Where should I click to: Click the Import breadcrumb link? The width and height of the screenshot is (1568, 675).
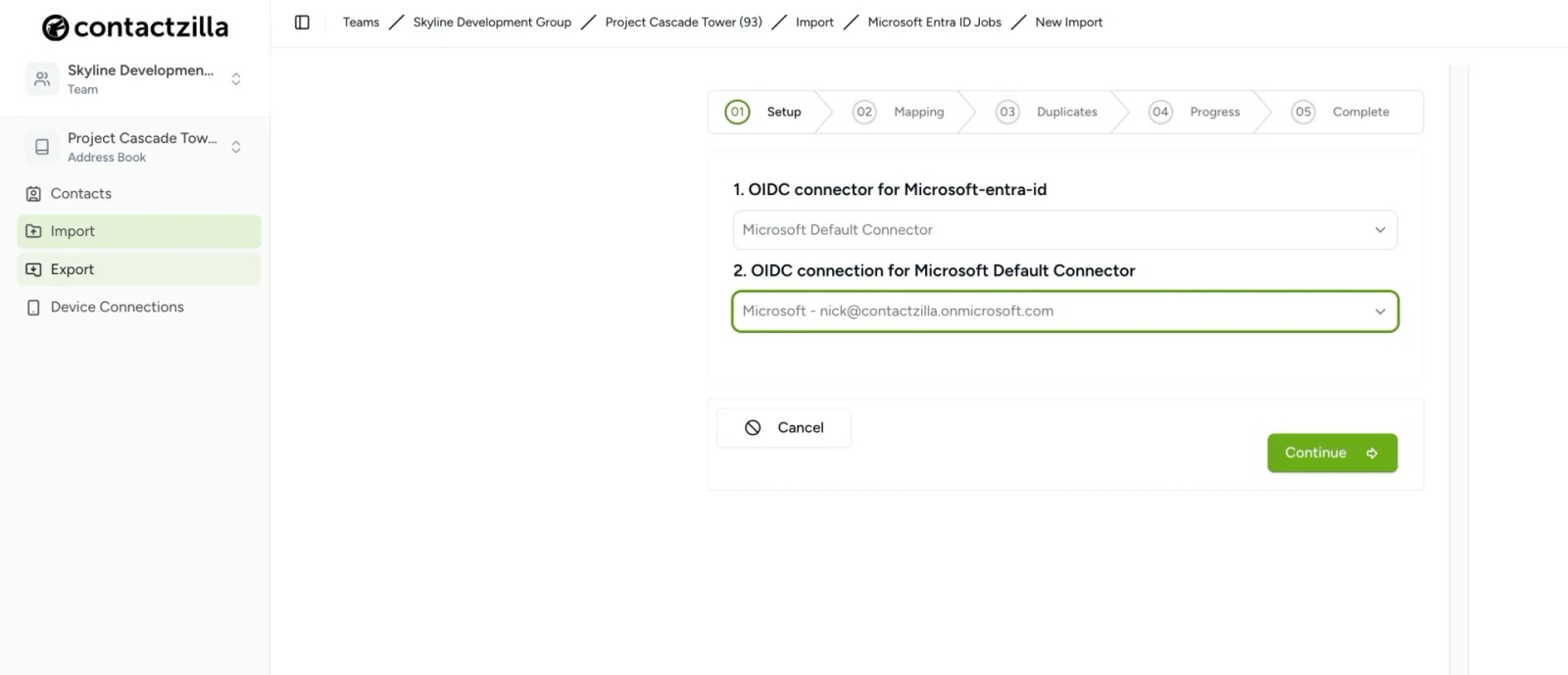(x=814, y=22)
